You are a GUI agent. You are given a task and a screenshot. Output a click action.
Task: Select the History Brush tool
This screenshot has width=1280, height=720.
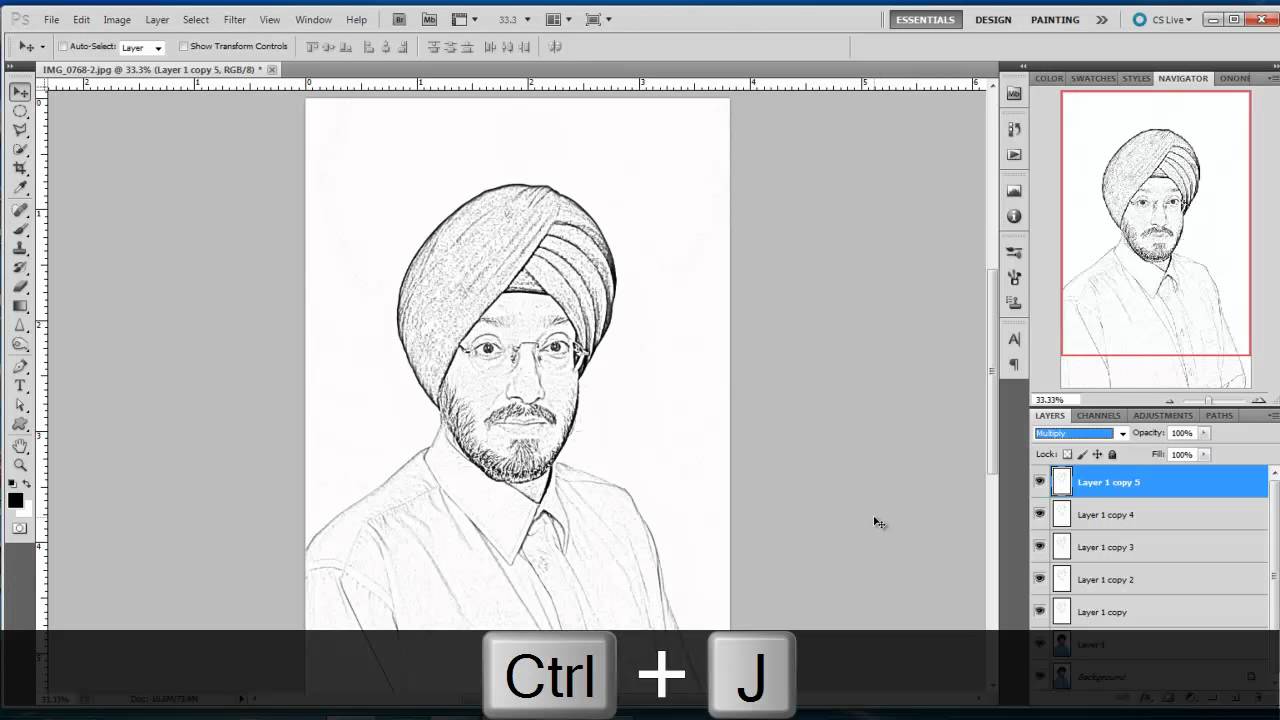point(20,267)
